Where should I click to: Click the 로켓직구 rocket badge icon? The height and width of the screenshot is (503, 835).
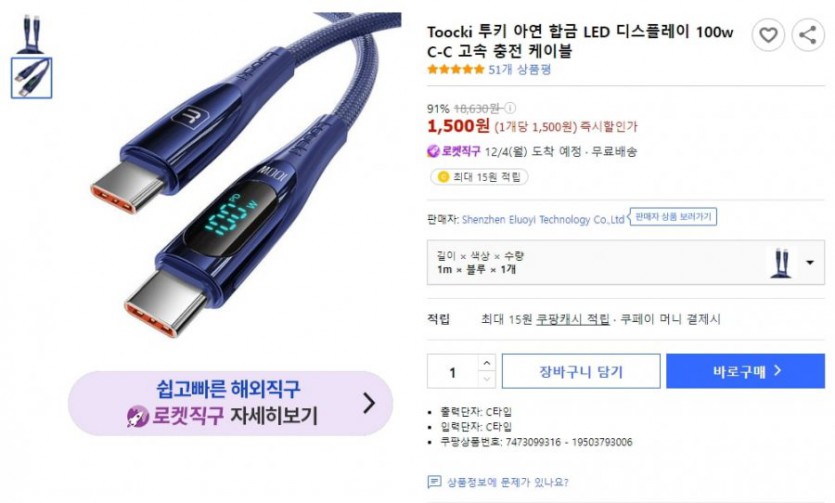[433, 152]
